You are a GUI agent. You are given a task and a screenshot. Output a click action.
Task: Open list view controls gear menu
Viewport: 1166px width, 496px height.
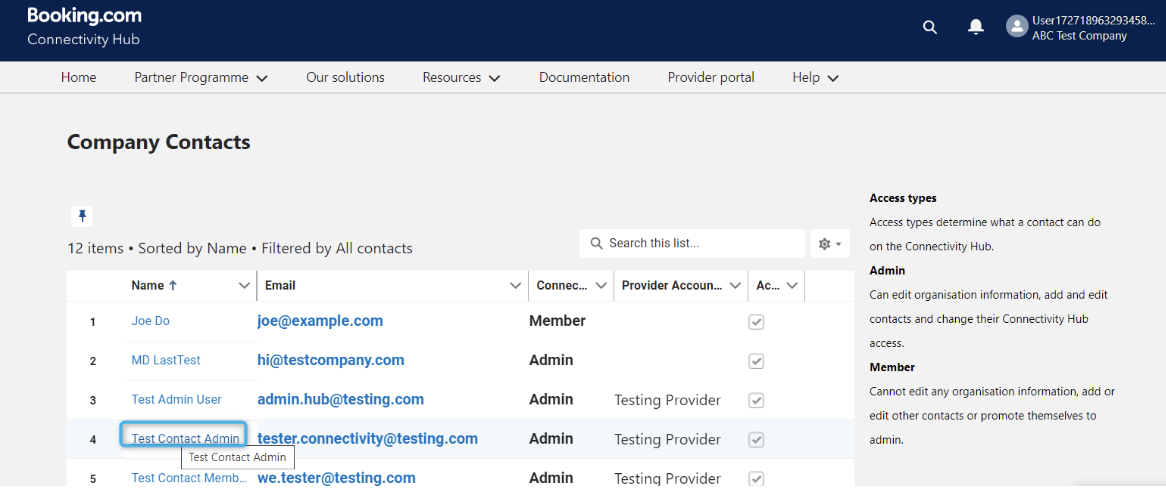(x=829, y=244)
